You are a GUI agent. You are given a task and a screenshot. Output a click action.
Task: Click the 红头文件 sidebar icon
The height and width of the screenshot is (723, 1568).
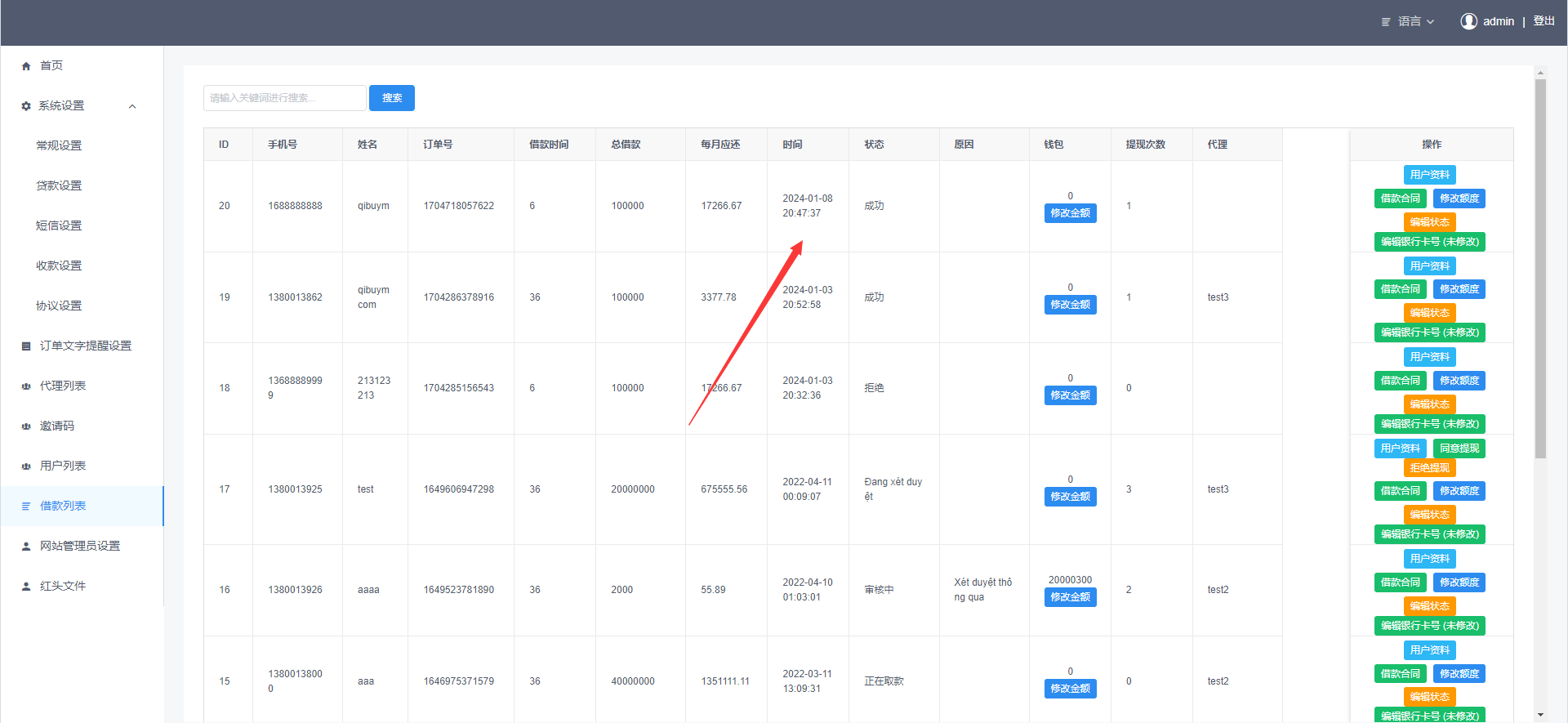click(26, 587)
